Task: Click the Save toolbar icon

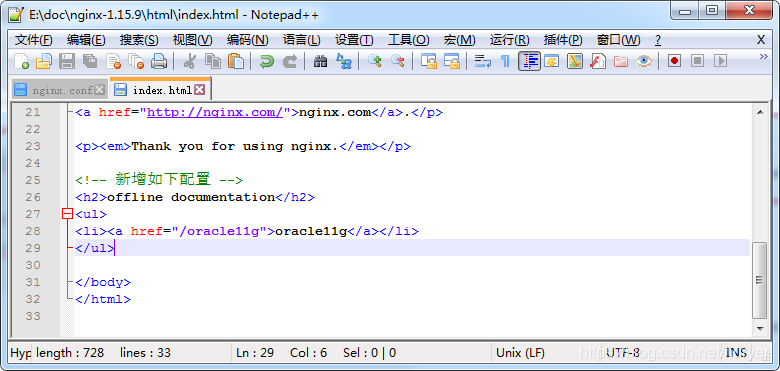Action: click(x=67, y=61)
